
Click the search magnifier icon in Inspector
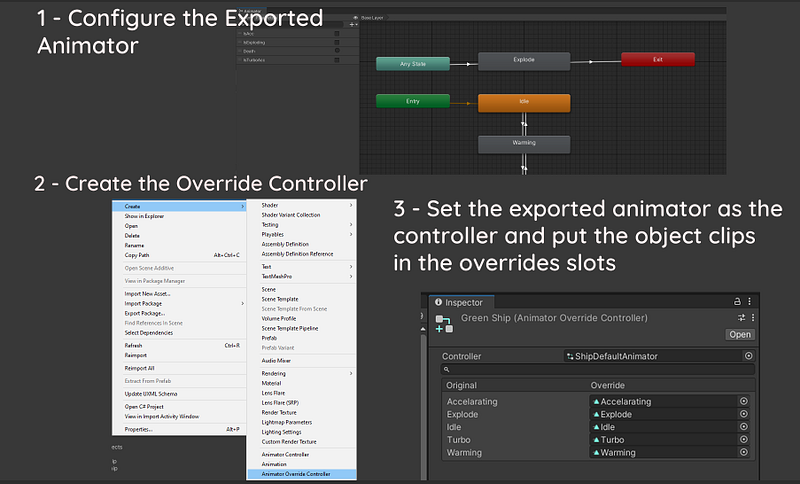pos(446,369)
